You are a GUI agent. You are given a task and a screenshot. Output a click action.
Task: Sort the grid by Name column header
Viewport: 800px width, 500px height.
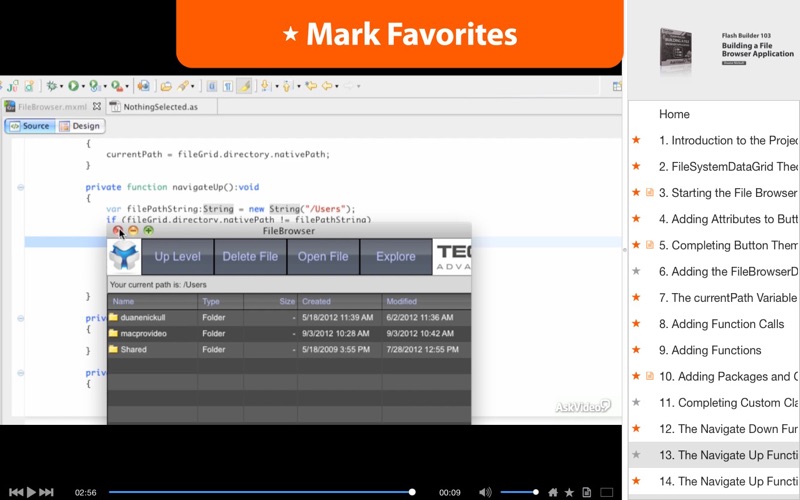[x=153, y=302]
